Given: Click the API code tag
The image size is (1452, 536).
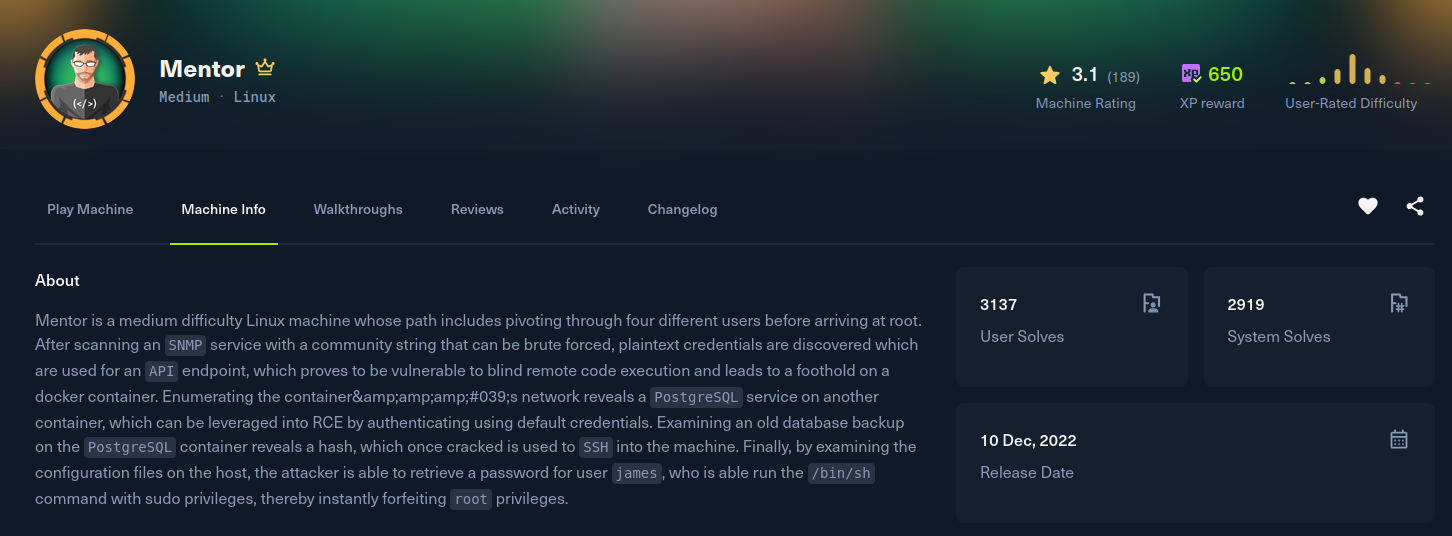Looking at the screenshot, I should pyautogui.click(x=160, y=371).
